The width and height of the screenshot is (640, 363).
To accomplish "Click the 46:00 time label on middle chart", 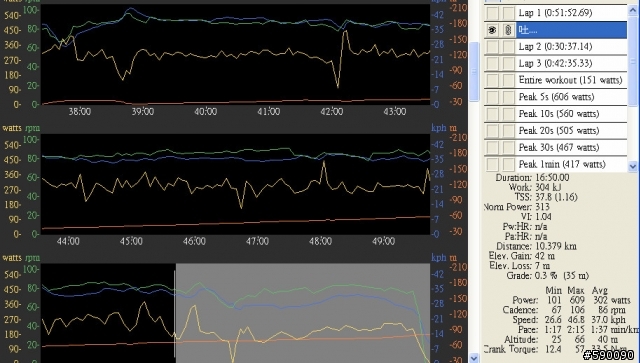I will pyautogui.click(x=194, y=241).
